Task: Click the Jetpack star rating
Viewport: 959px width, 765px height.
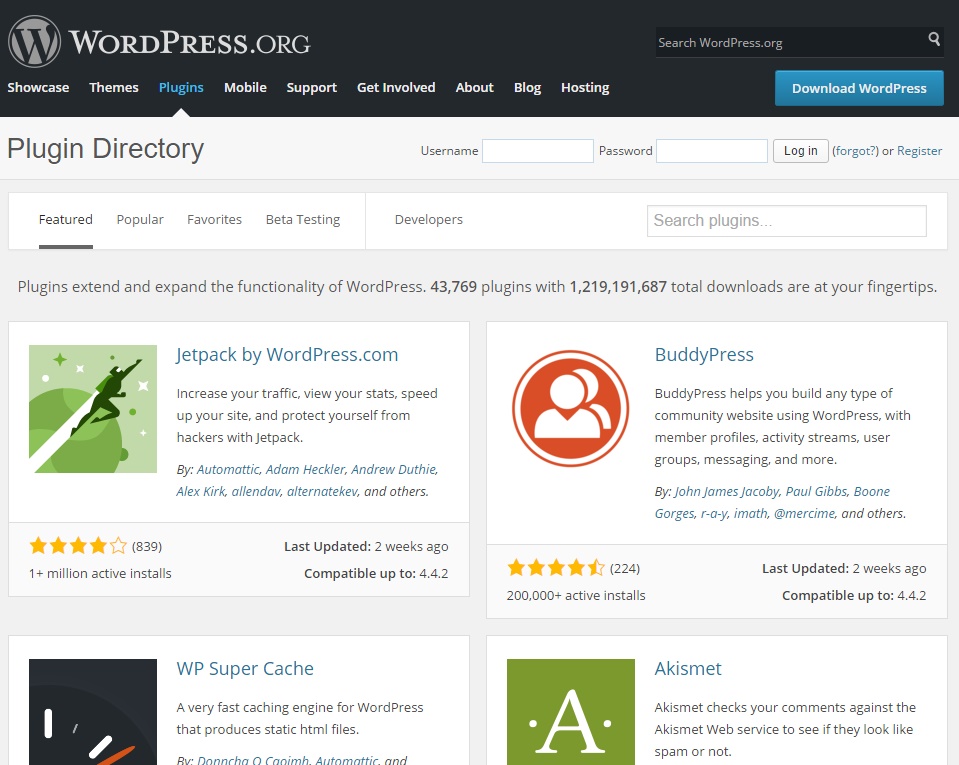Action: tap(78, 545)
